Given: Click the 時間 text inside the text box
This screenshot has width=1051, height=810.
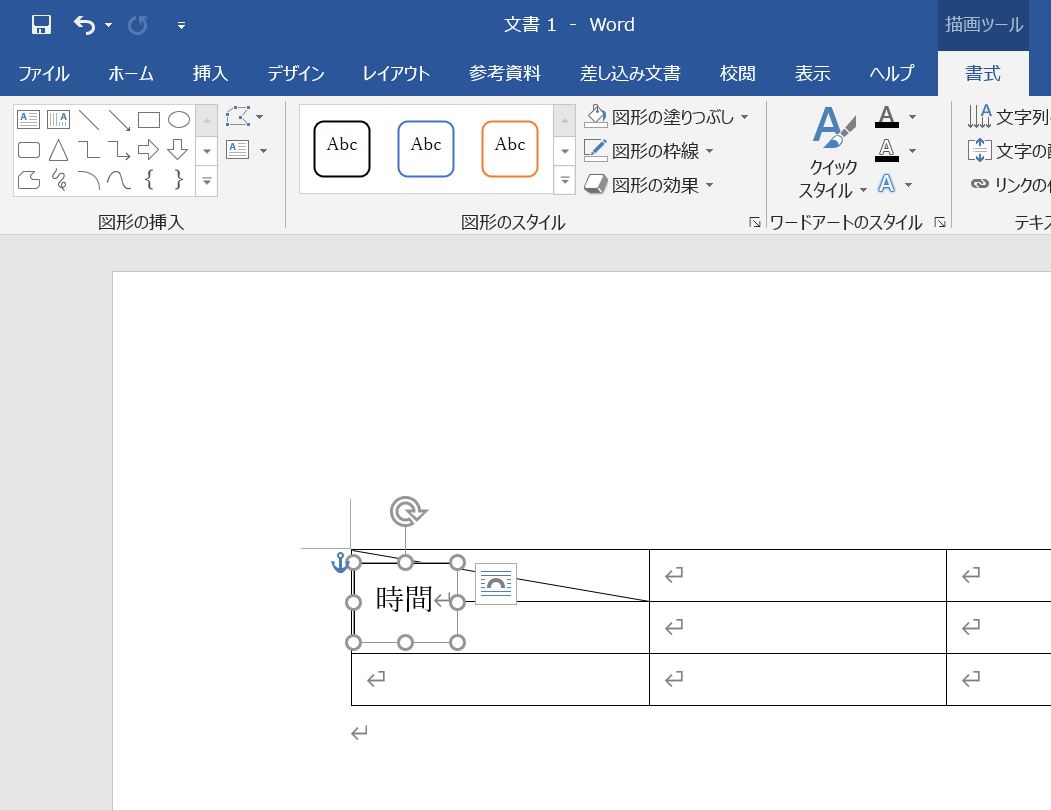Looking at the screenshot, I should coord(404,599).
